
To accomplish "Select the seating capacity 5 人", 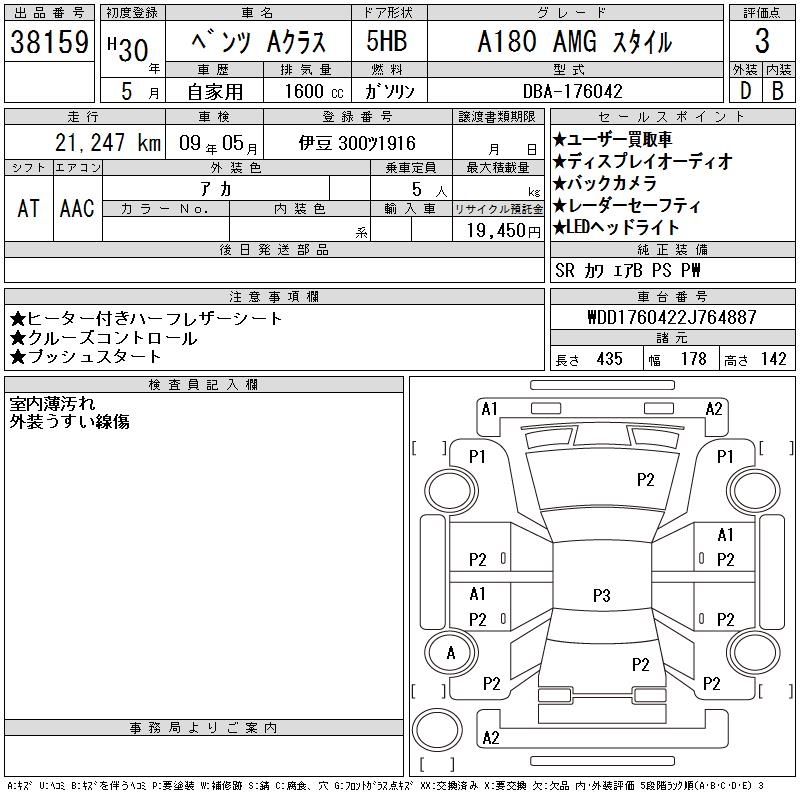I will tap(430, 190).
